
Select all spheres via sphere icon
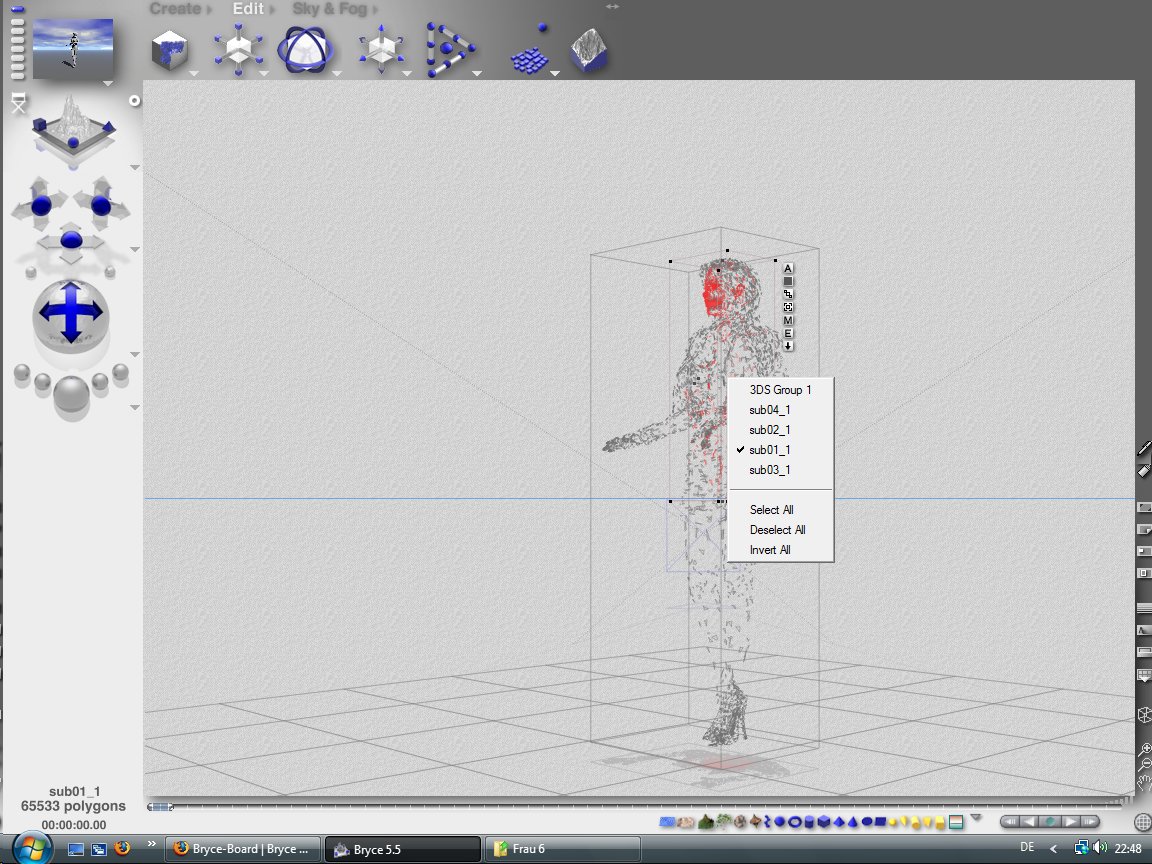[x=780, y=821]
